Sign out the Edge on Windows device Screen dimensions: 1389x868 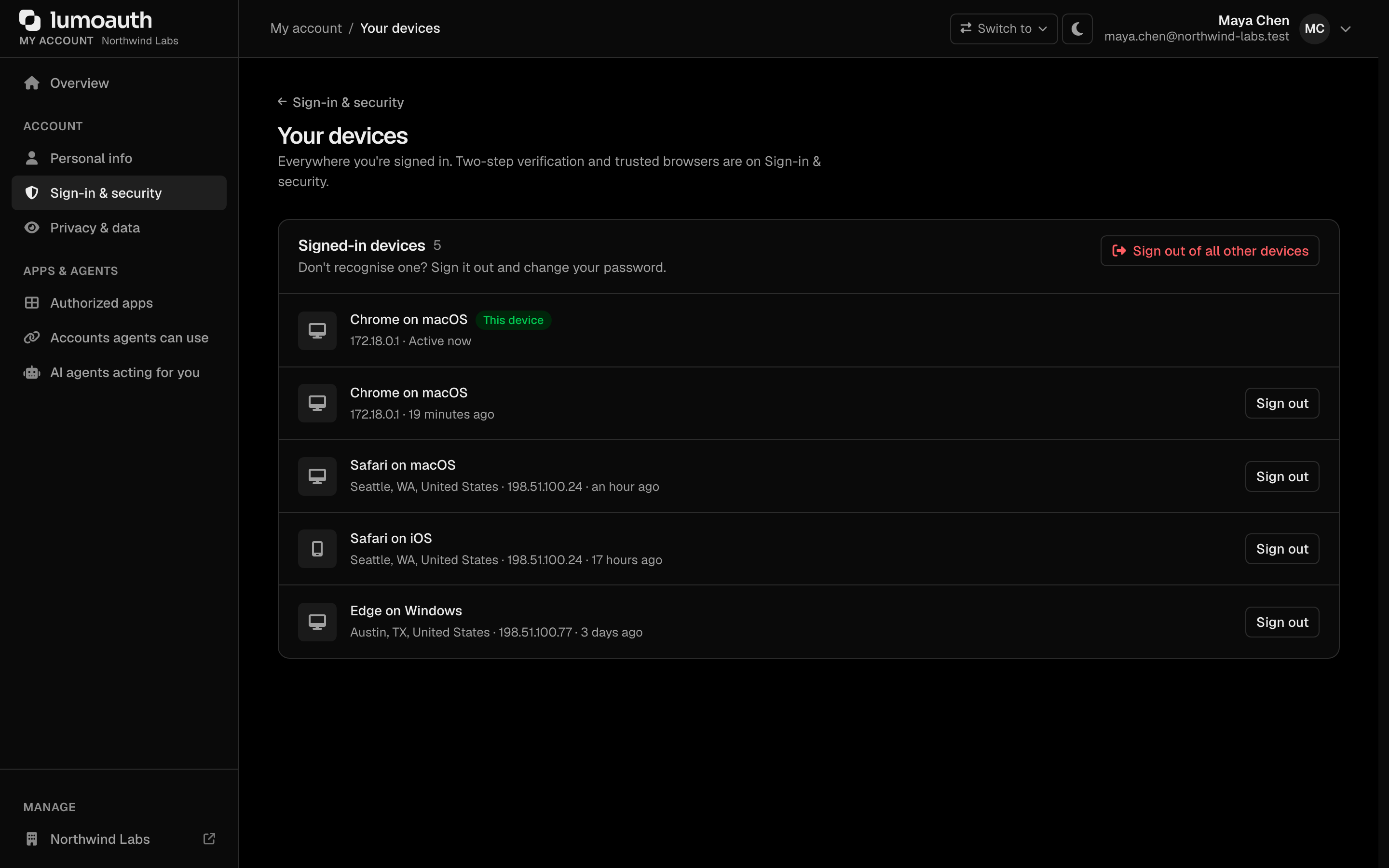coord(1282,622)
